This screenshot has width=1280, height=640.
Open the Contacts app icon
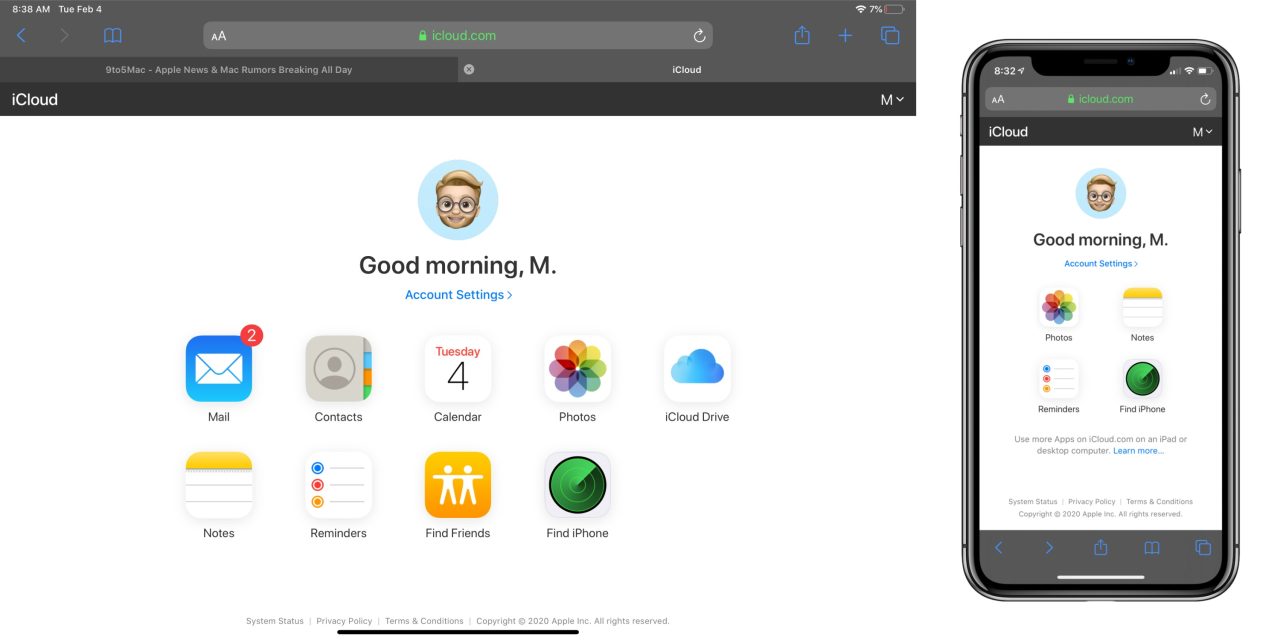point(338,368)
